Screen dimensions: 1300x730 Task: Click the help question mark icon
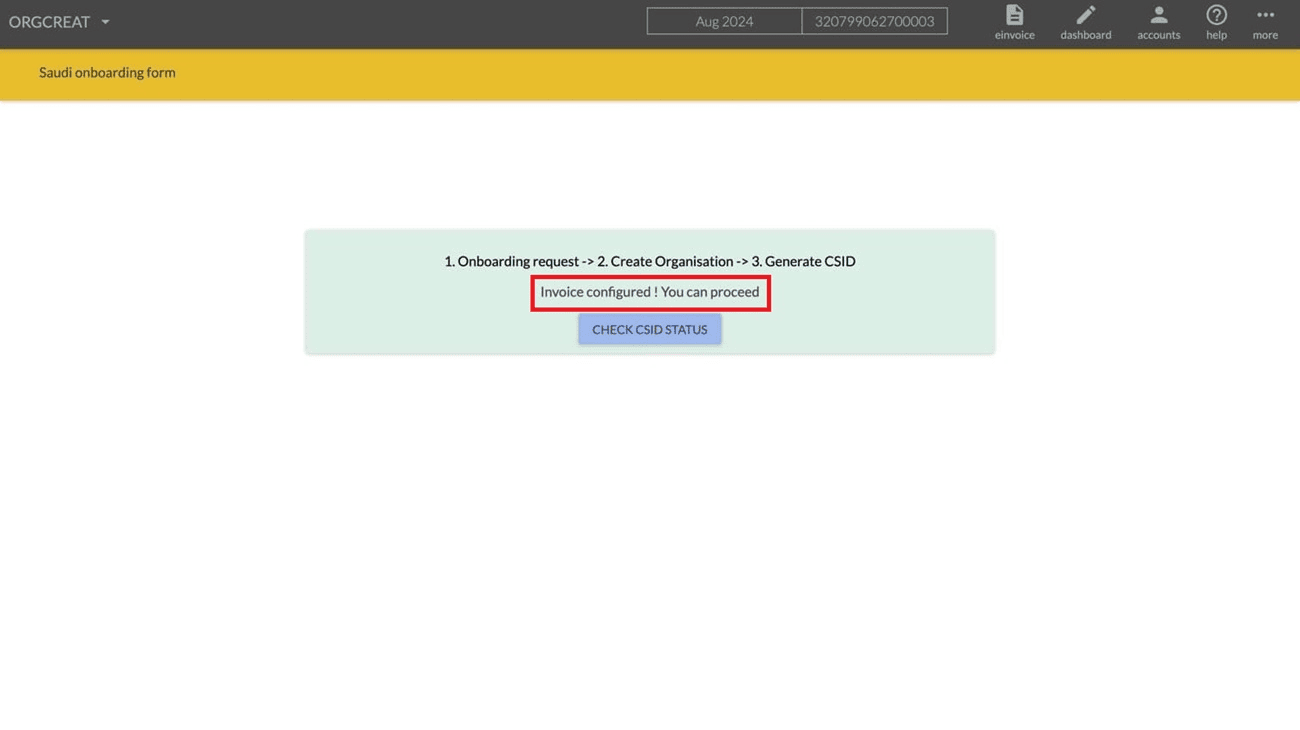pyautogui.click(x=1216, y=14)
